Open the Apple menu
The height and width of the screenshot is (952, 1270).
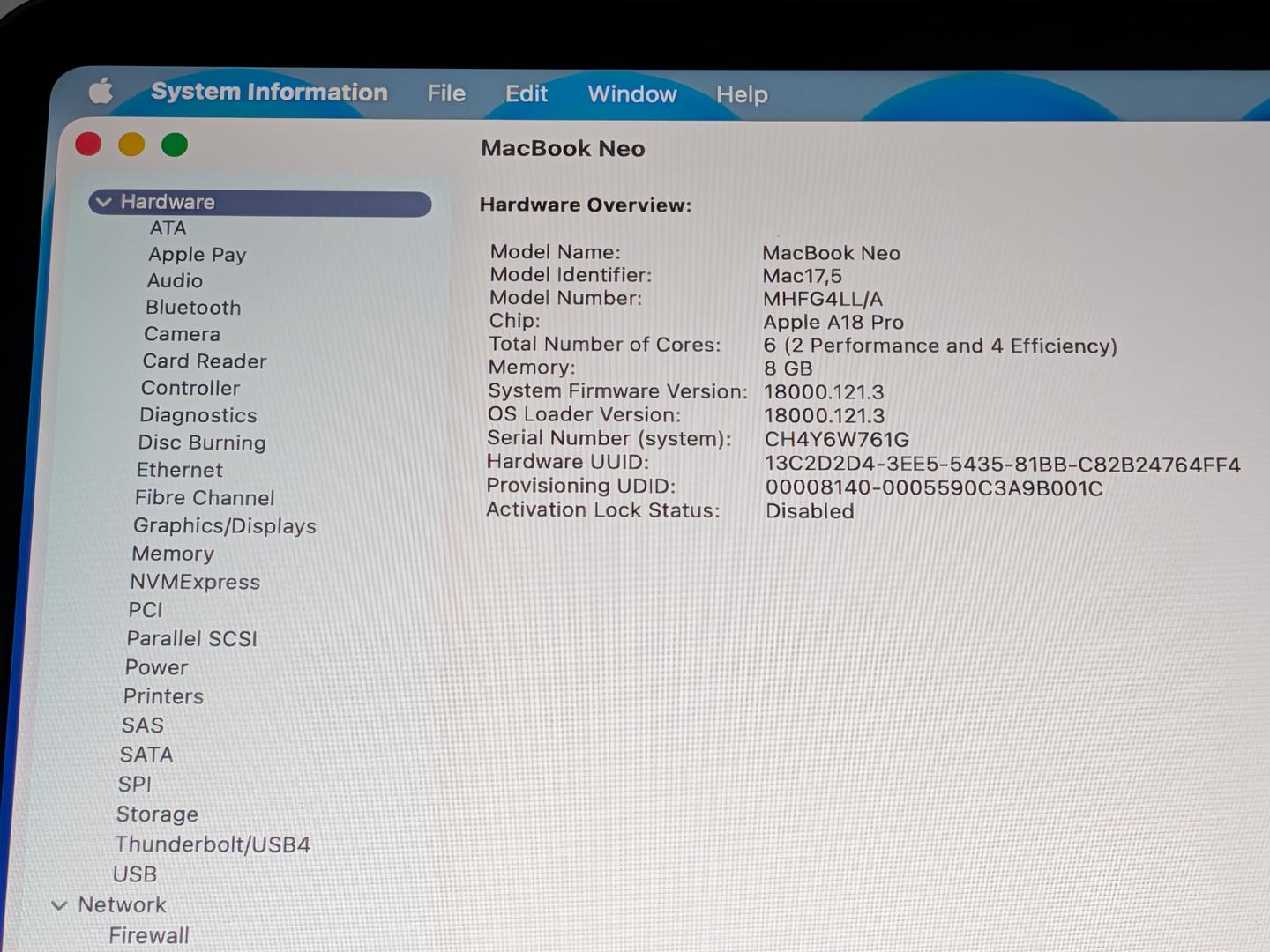pyautogui.click(x=101, y=91)
